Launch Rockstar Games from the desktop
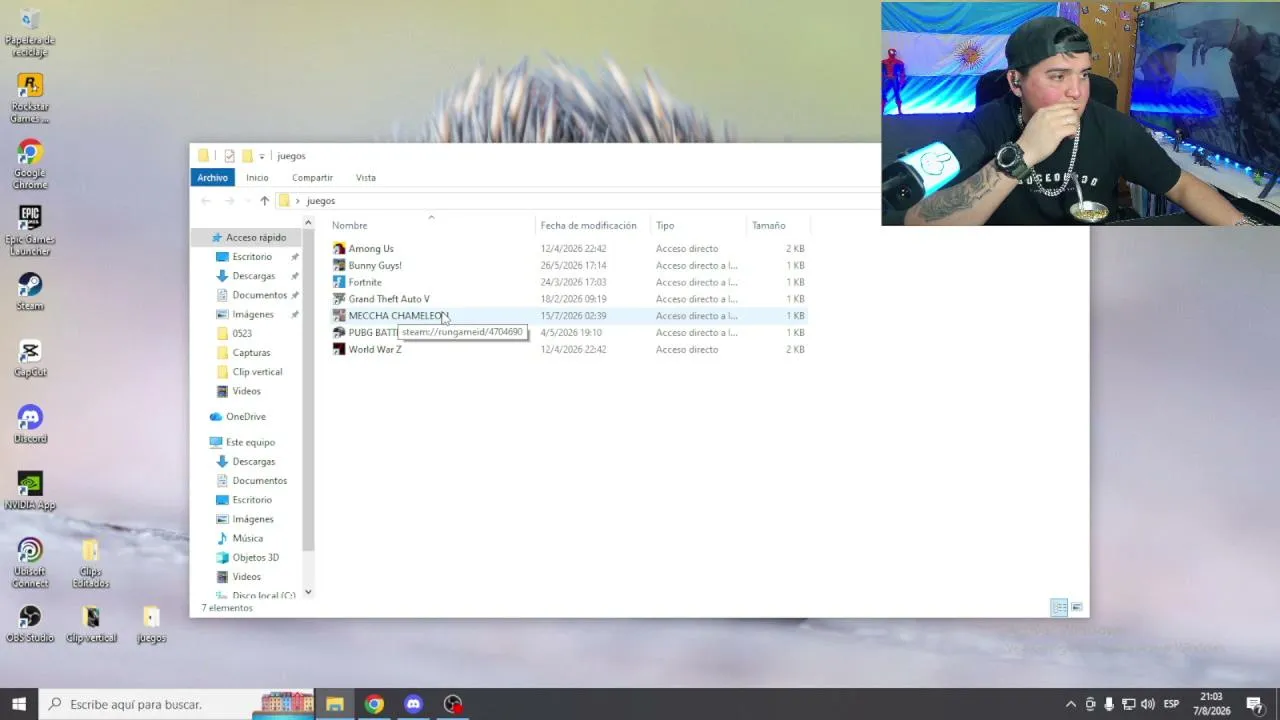This screenshot has height=720, width=1280. (x=30, y=97)
